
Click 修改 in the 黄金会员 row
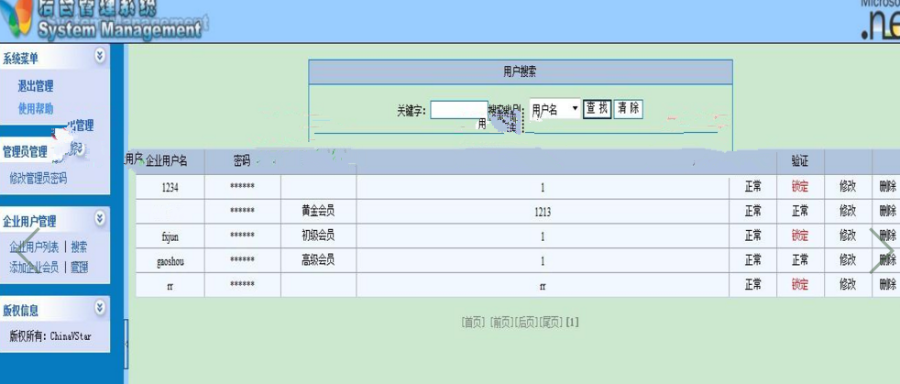click(x=848, y=211)
